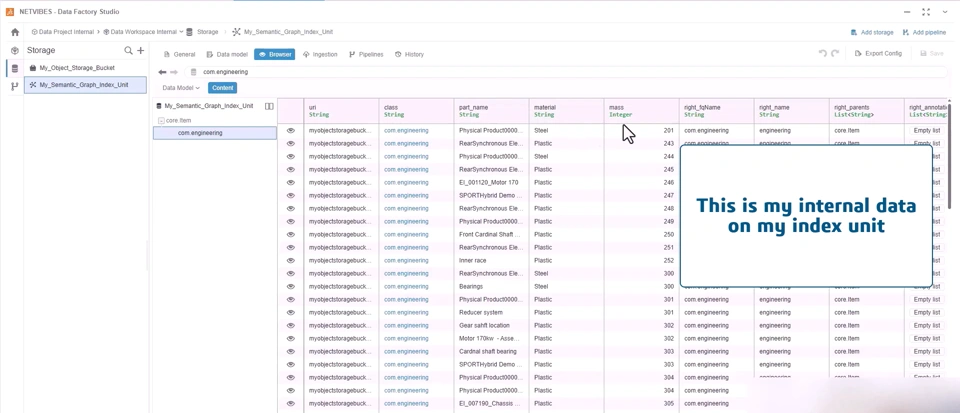Open the storage database sidebar icon
This screenshot has width=960, height=413.
[15, 69]
